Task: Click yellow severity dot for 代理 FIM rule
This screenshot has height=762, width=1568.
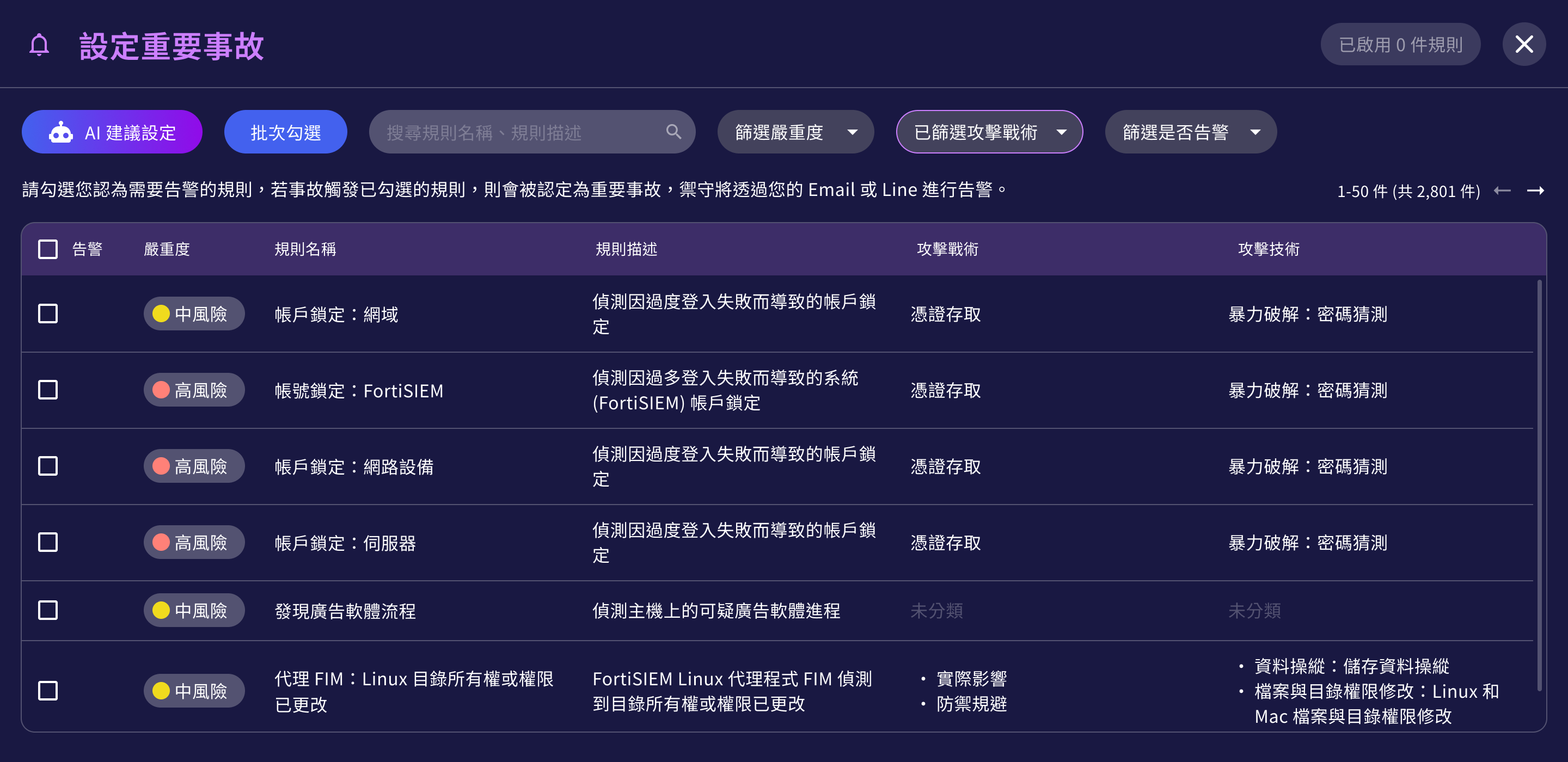Action: click(x=161, y=690)
